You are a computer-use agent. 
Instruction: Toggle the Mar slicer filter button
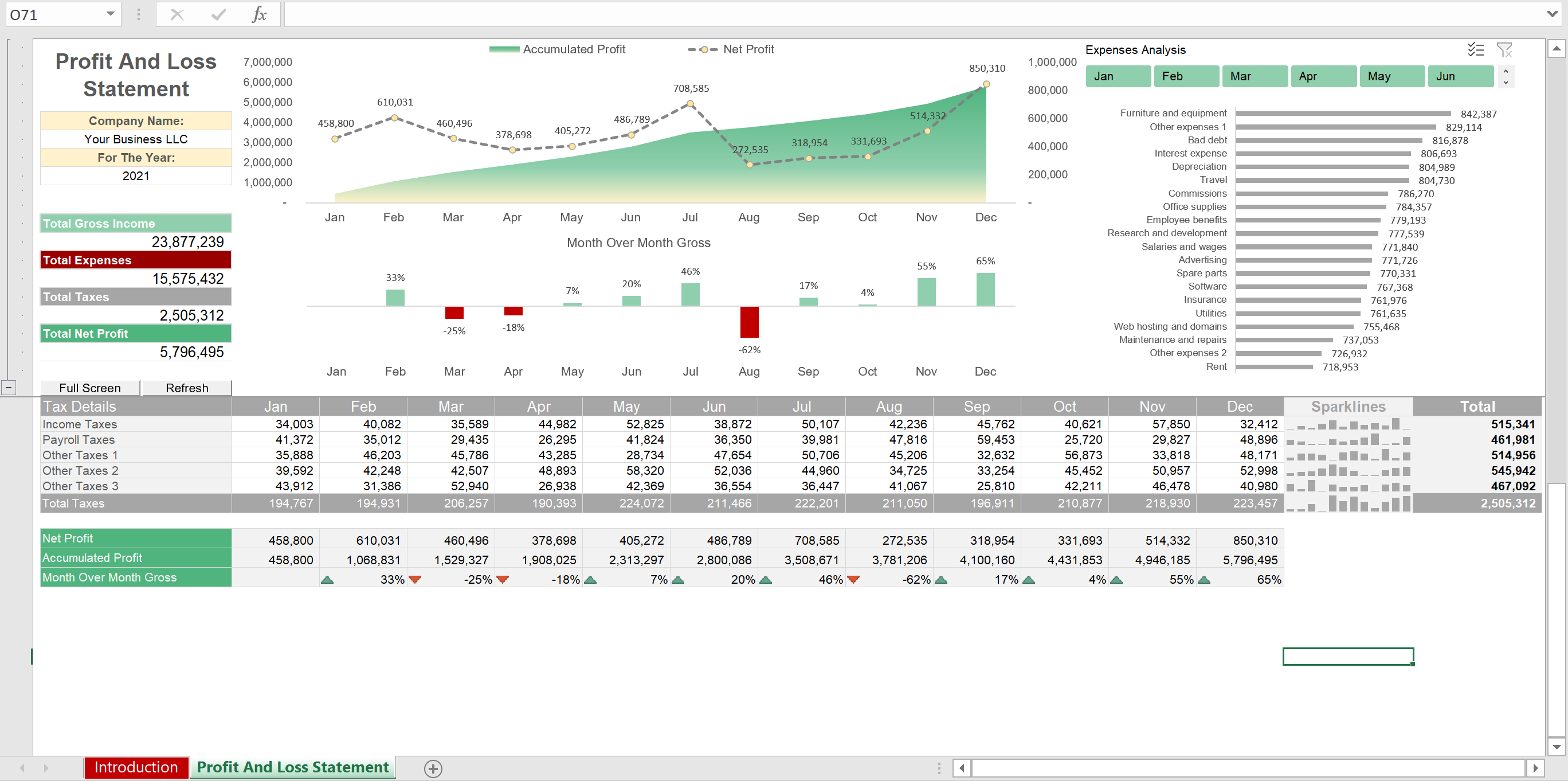pyautogui.click(x=1254, y=76)
